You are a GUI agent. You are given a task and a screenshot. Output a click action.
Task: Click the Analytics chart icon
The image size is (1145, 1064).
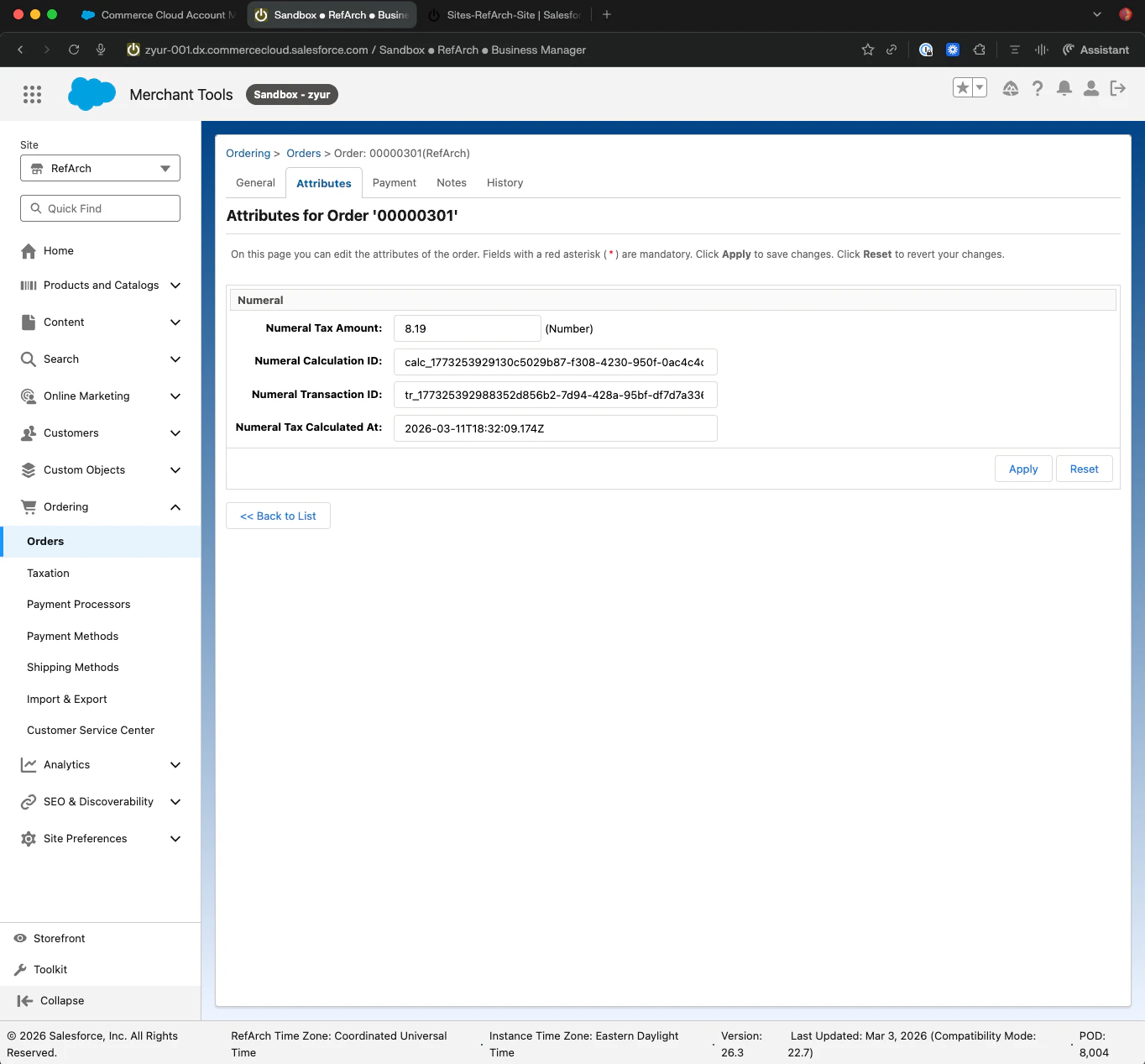(x=29, y=765)
